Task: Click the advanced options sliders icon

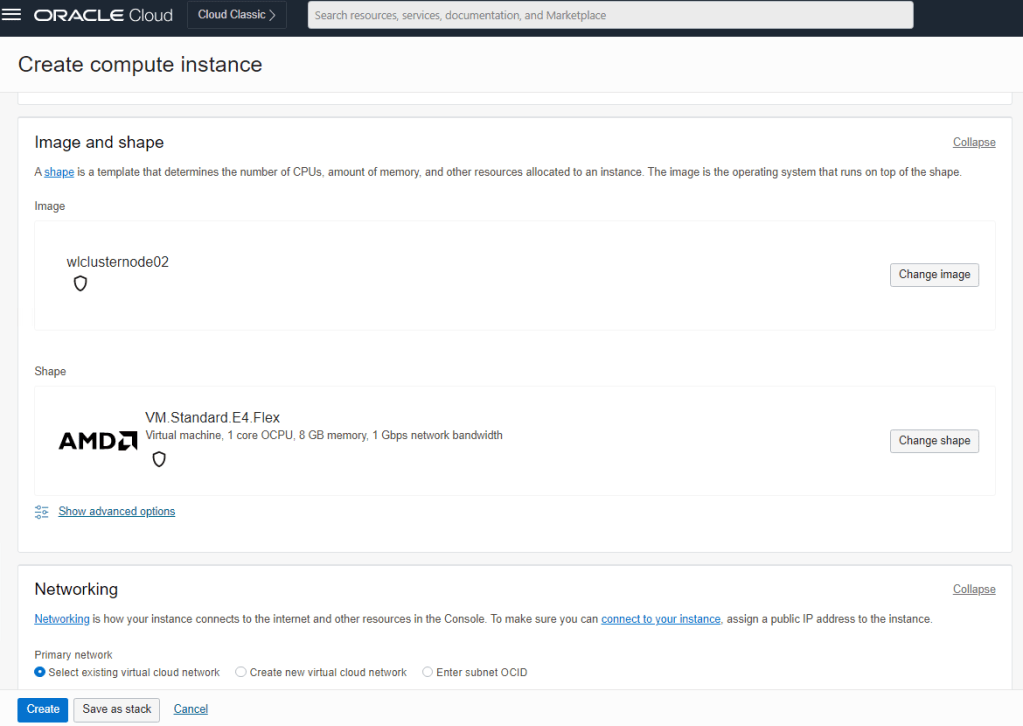Action: coord(41,512)
